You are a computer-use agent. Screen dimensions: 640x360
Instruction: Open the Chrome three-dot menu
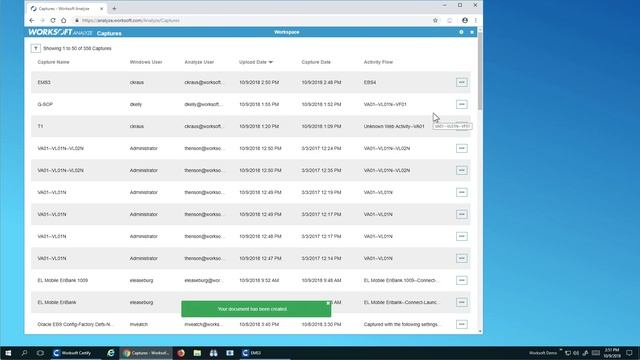(x=476, y=20)
